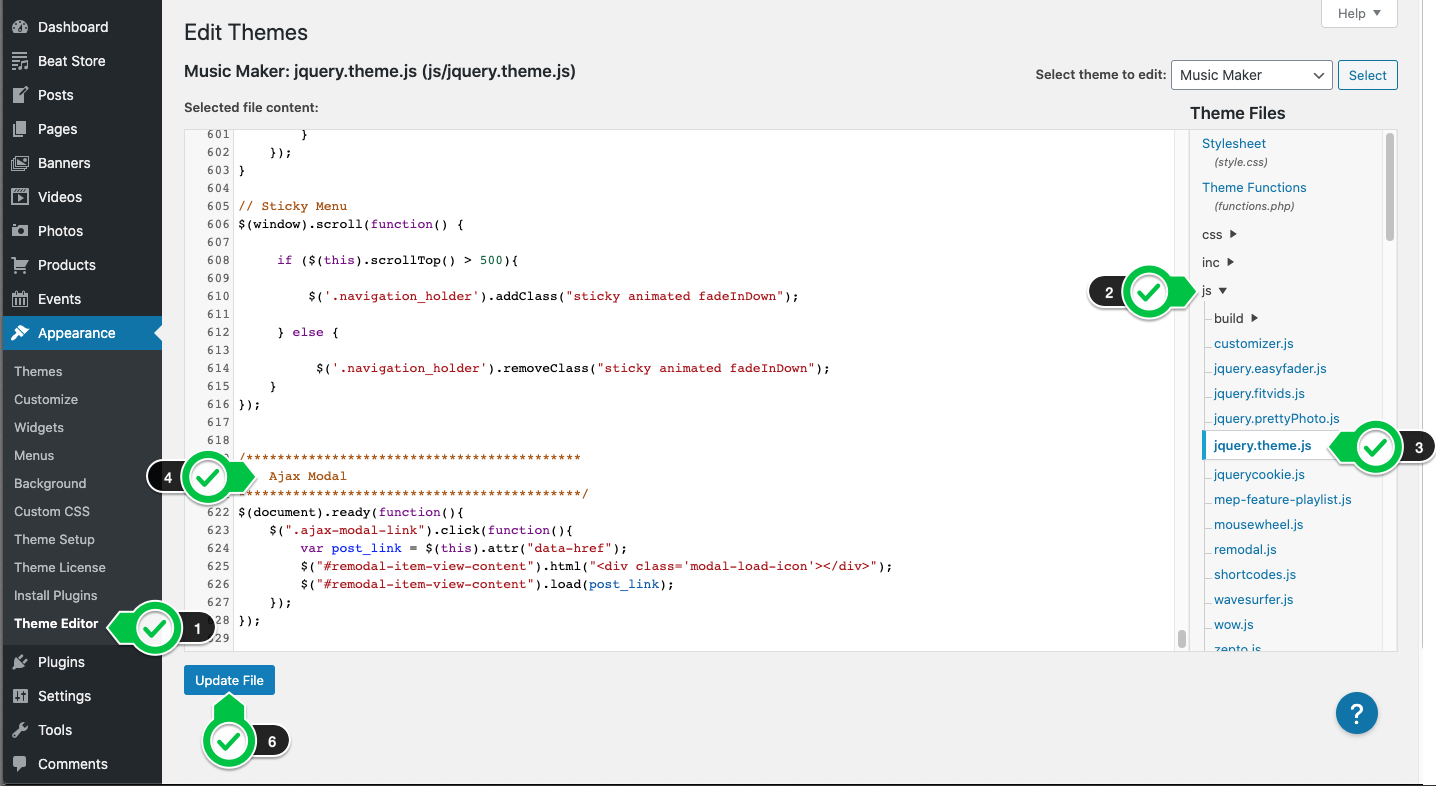The height and width of the screenshot is (786, 1436).
Task: Open wow.js file
Action: click(x=1234, y=624)
